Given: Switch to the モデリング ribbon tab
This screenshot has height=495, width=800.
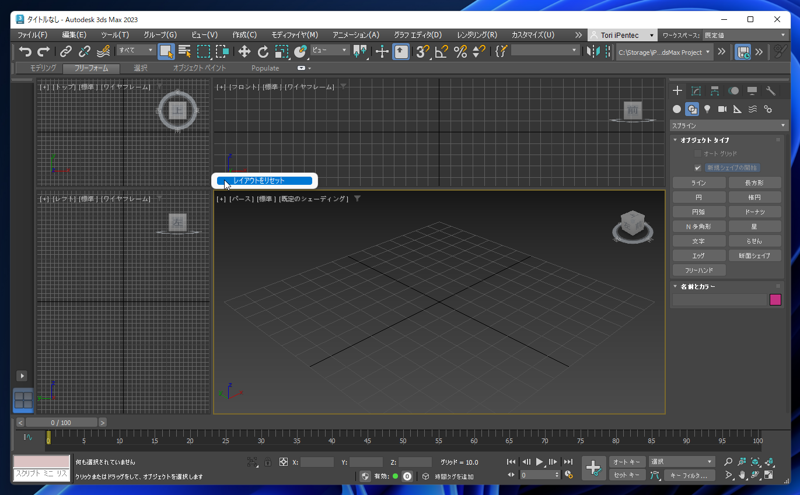Looking at the screenshot, I should [43, 68].
